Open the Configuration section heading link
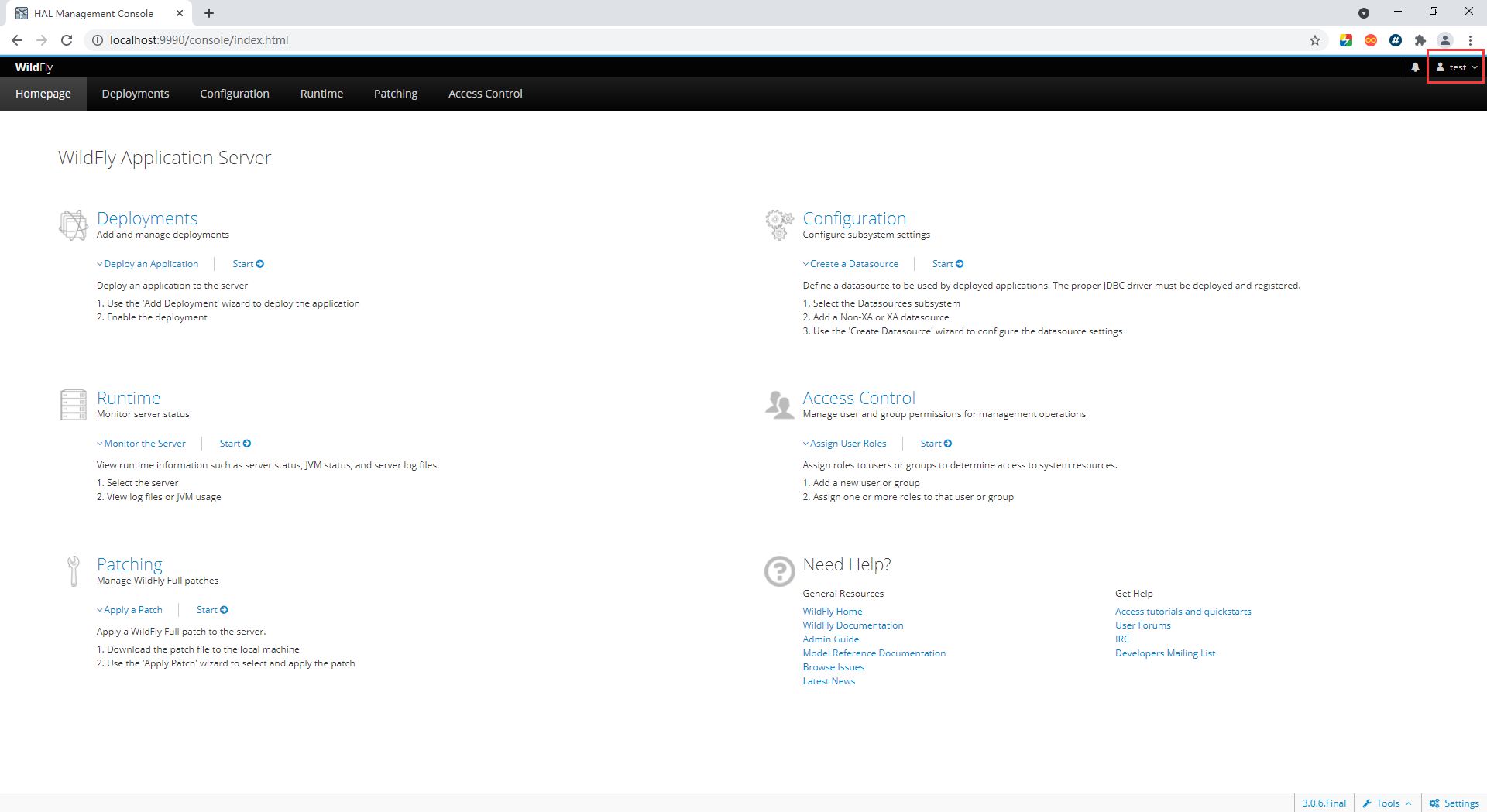The height and width of the screenshot is (812, 1487). (854, 218)
